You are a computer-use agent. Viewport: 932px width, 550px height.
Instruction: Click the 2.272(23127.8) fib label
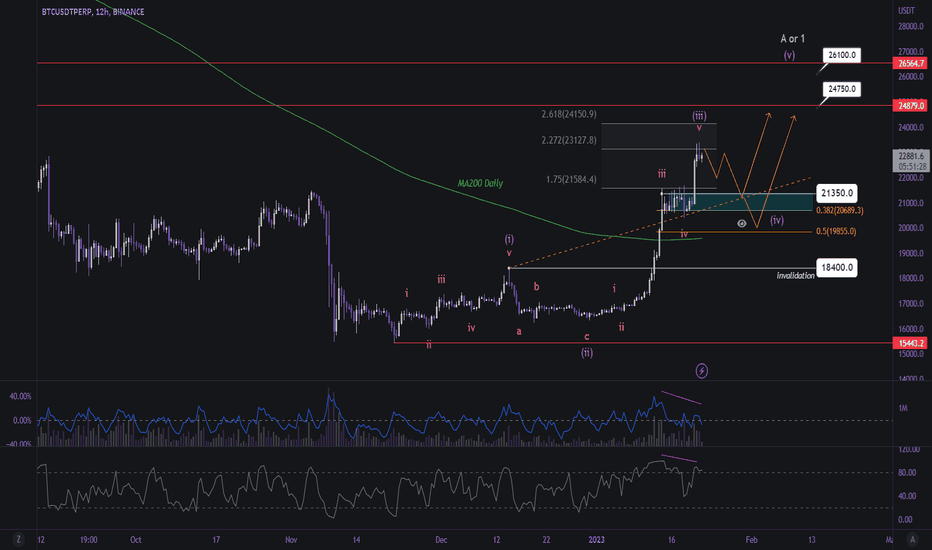point(569,140)
